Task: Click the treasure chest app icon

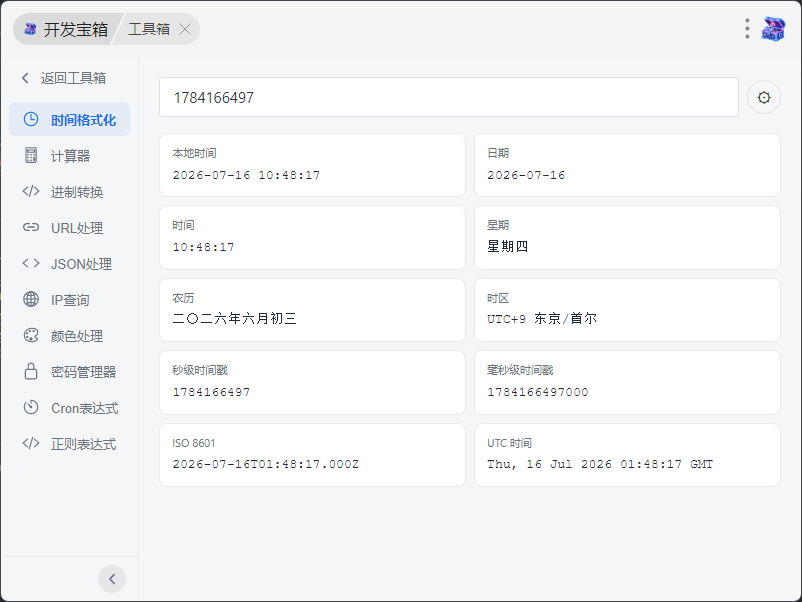Action: click(773, 29)
